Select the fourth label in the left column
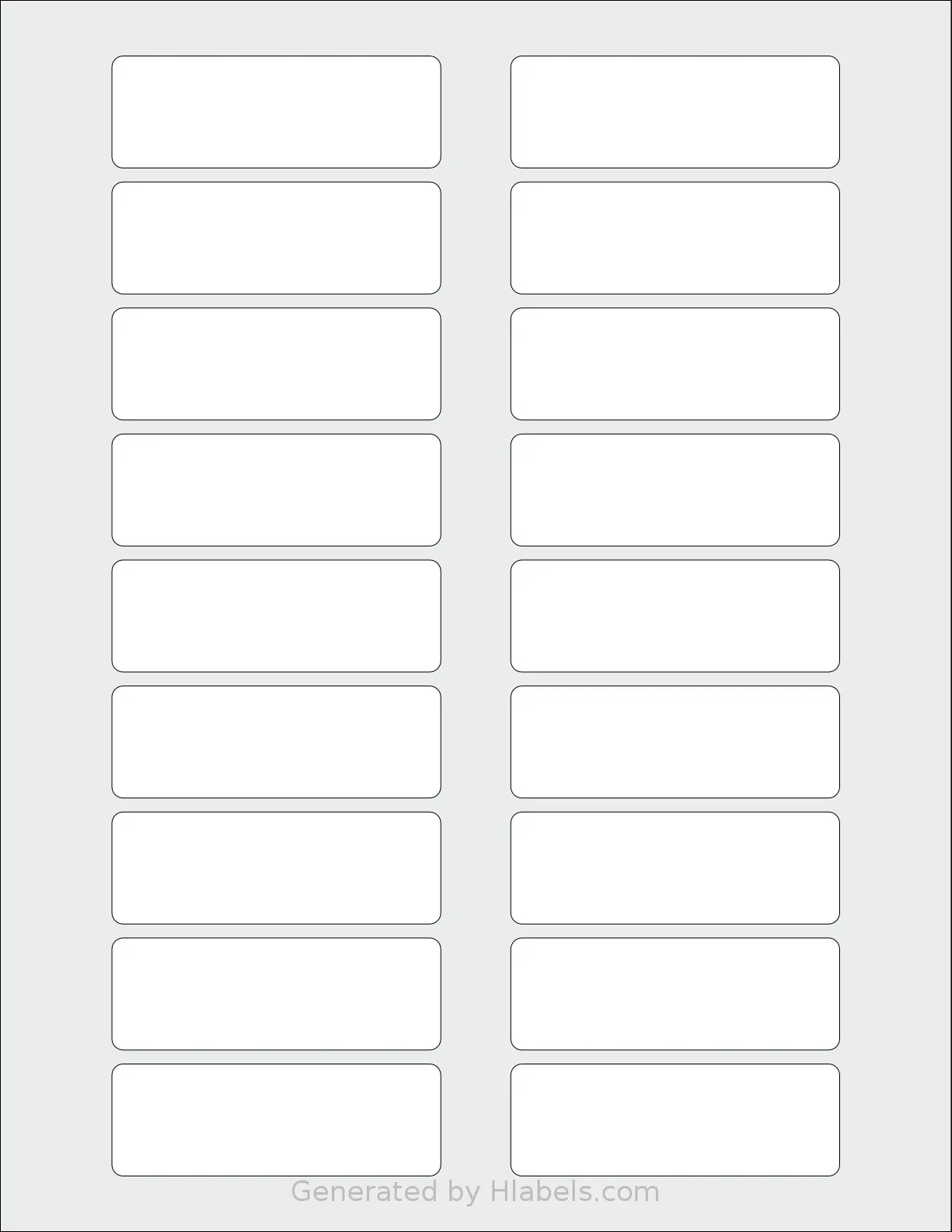Screen dimensions: 952x1232 [x=276, y=490]
